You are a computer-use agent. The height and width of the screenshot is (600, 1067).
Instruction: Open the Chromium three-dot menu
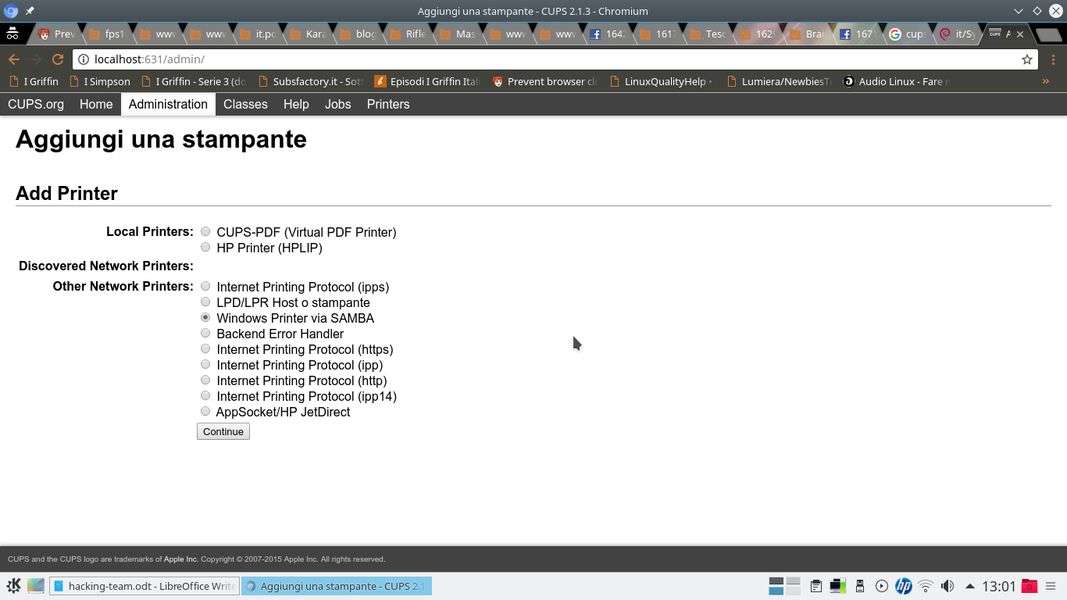[1053, 59]
